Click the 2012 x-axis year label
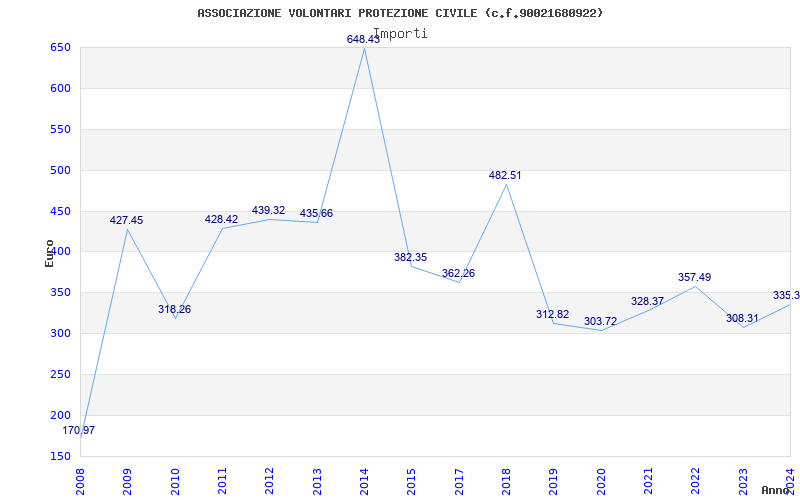The height and width of the screenshot is (500, 800). 270,482
